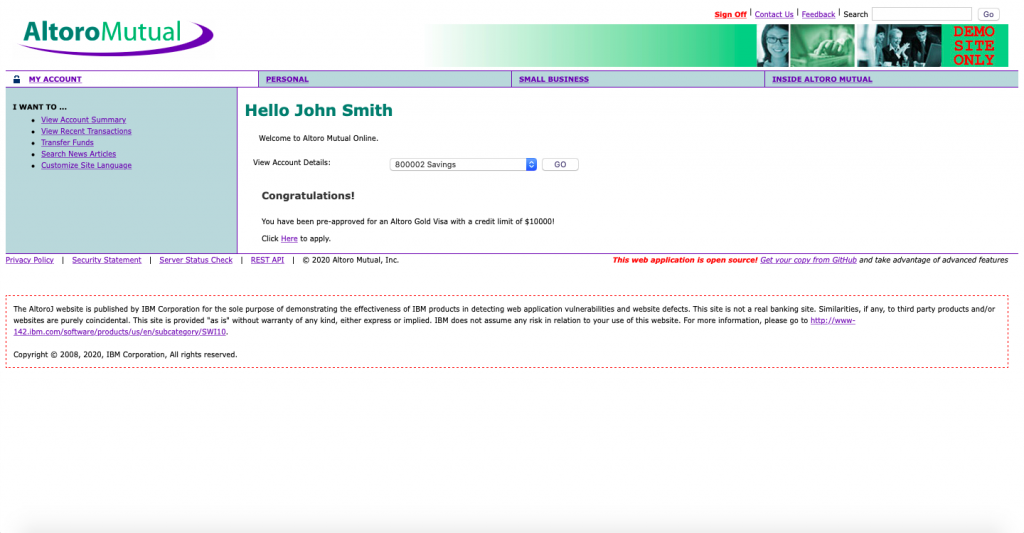This screenshot has width=1024, height=533.
Task: Click the Congratulations! heading
Action: coord(308,196)
